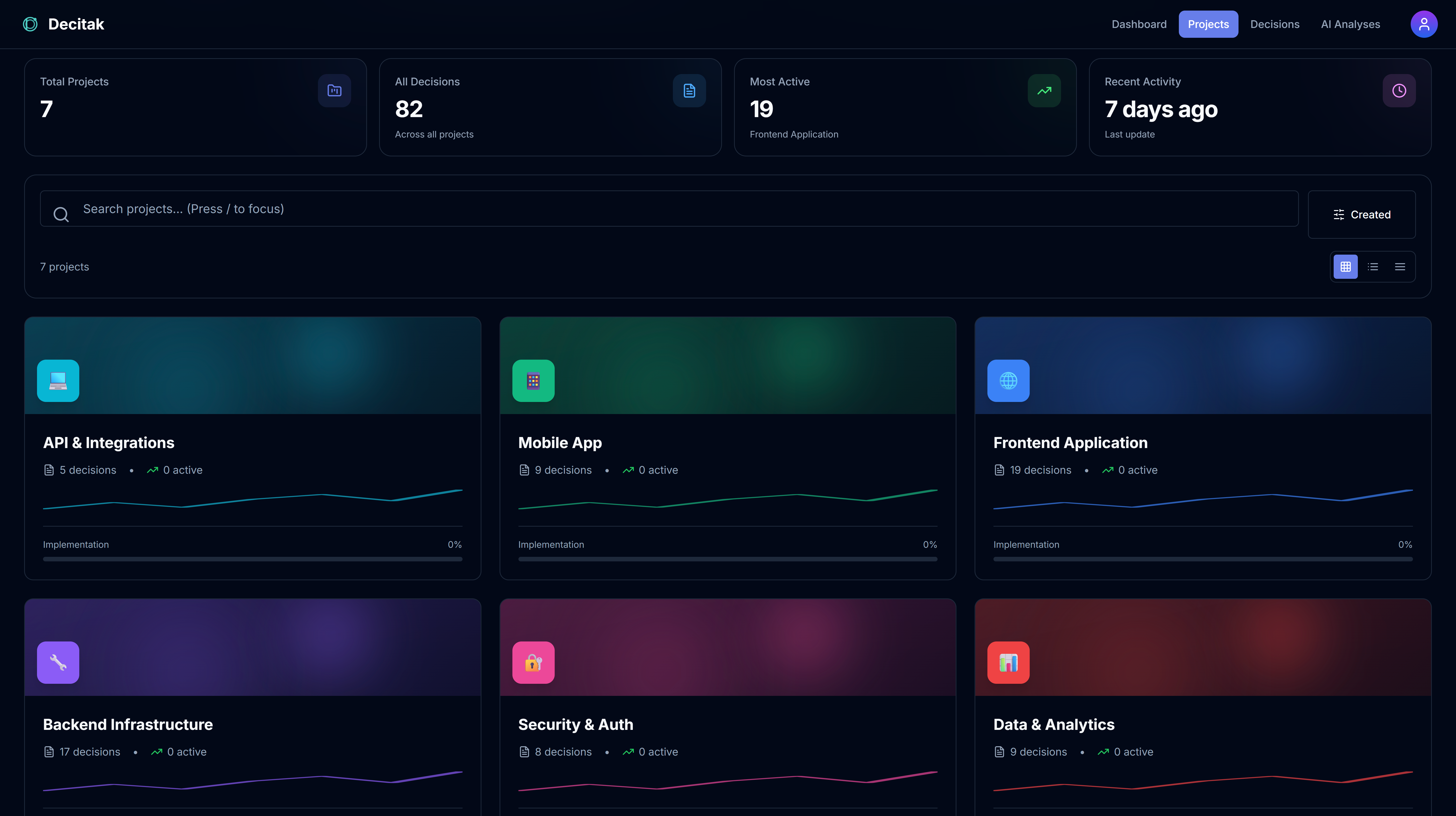Image resolution: width=1456 pixels, height=816 pixels.
Task: Click the Recent Activity clock icon
Action: [1399, 90]
